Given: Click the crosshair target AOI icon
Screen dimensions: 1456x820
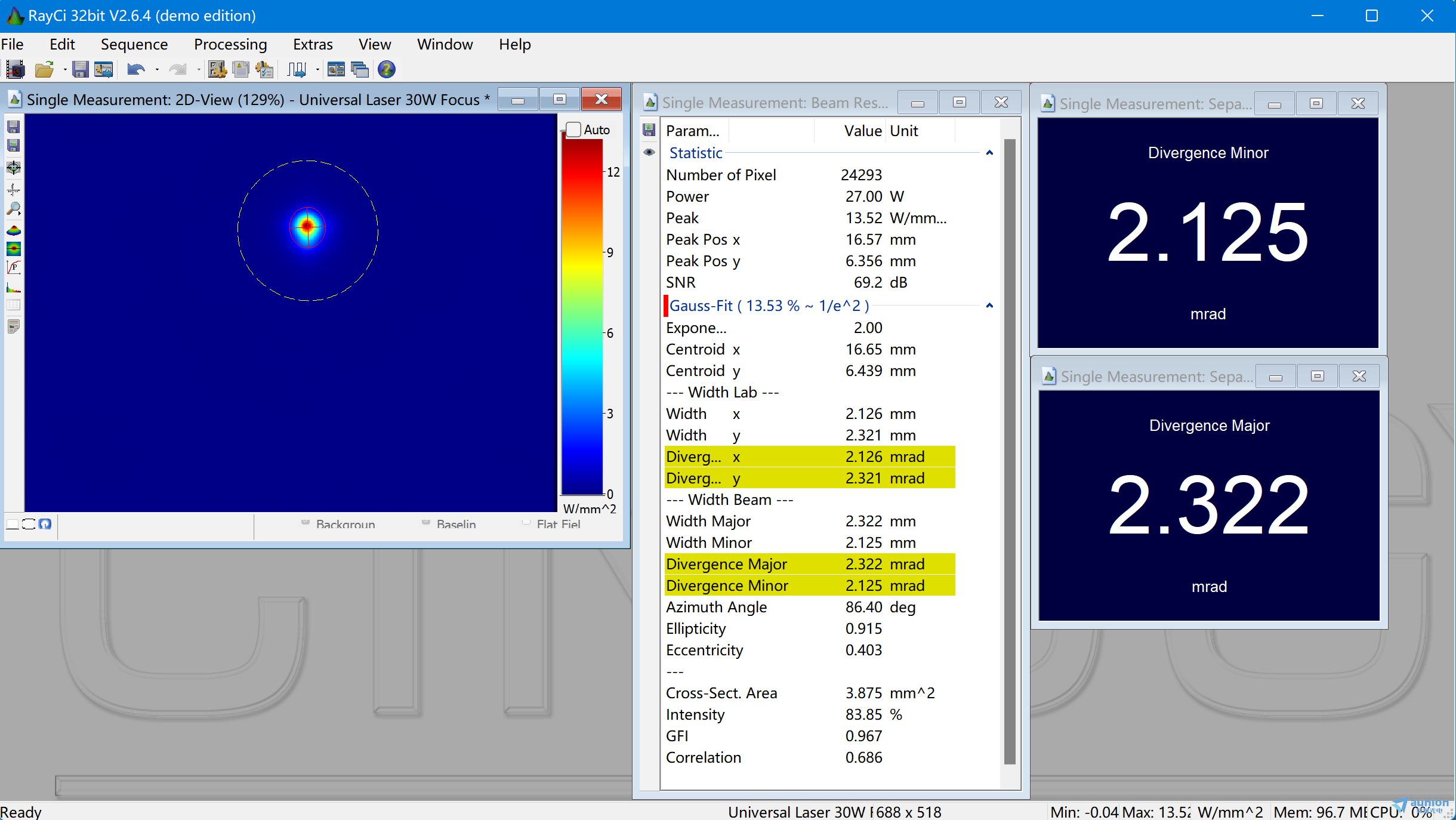Looking at the screenshot, I should [x=13, y=168].
